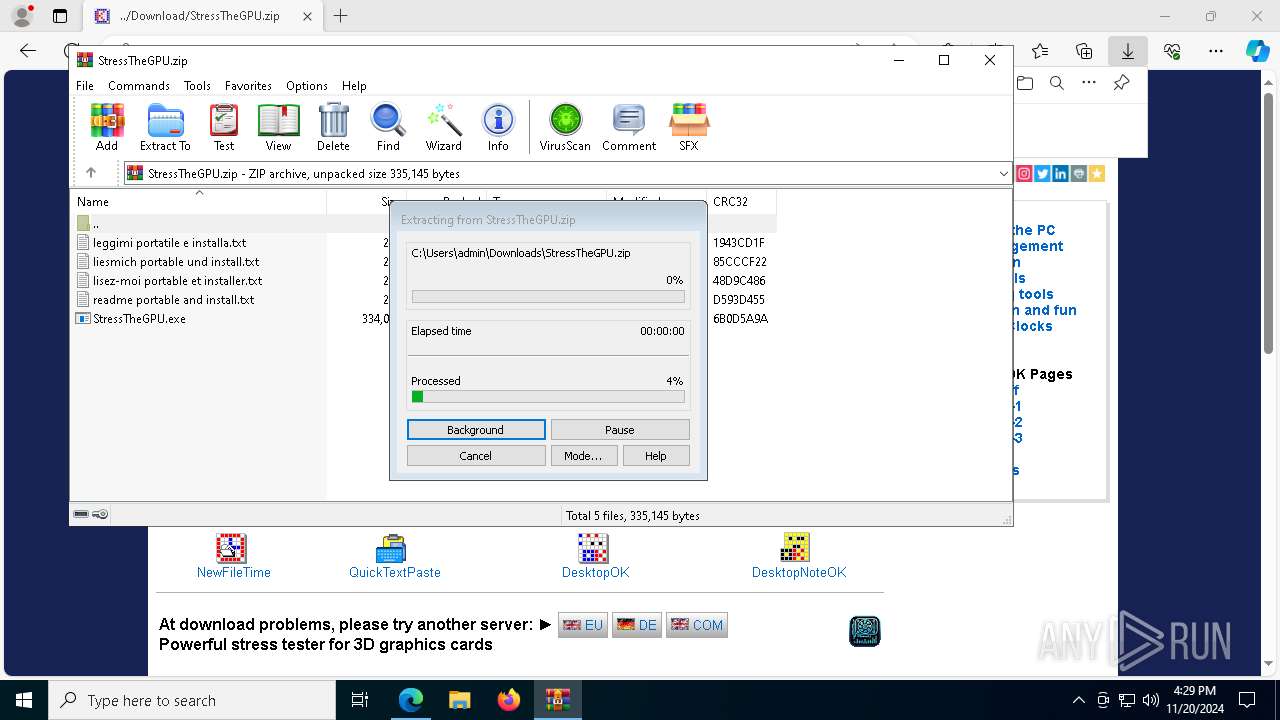Open browser Downloads arrow icon
Screen dimensions: 1280x720
[x=1128, y=51]
